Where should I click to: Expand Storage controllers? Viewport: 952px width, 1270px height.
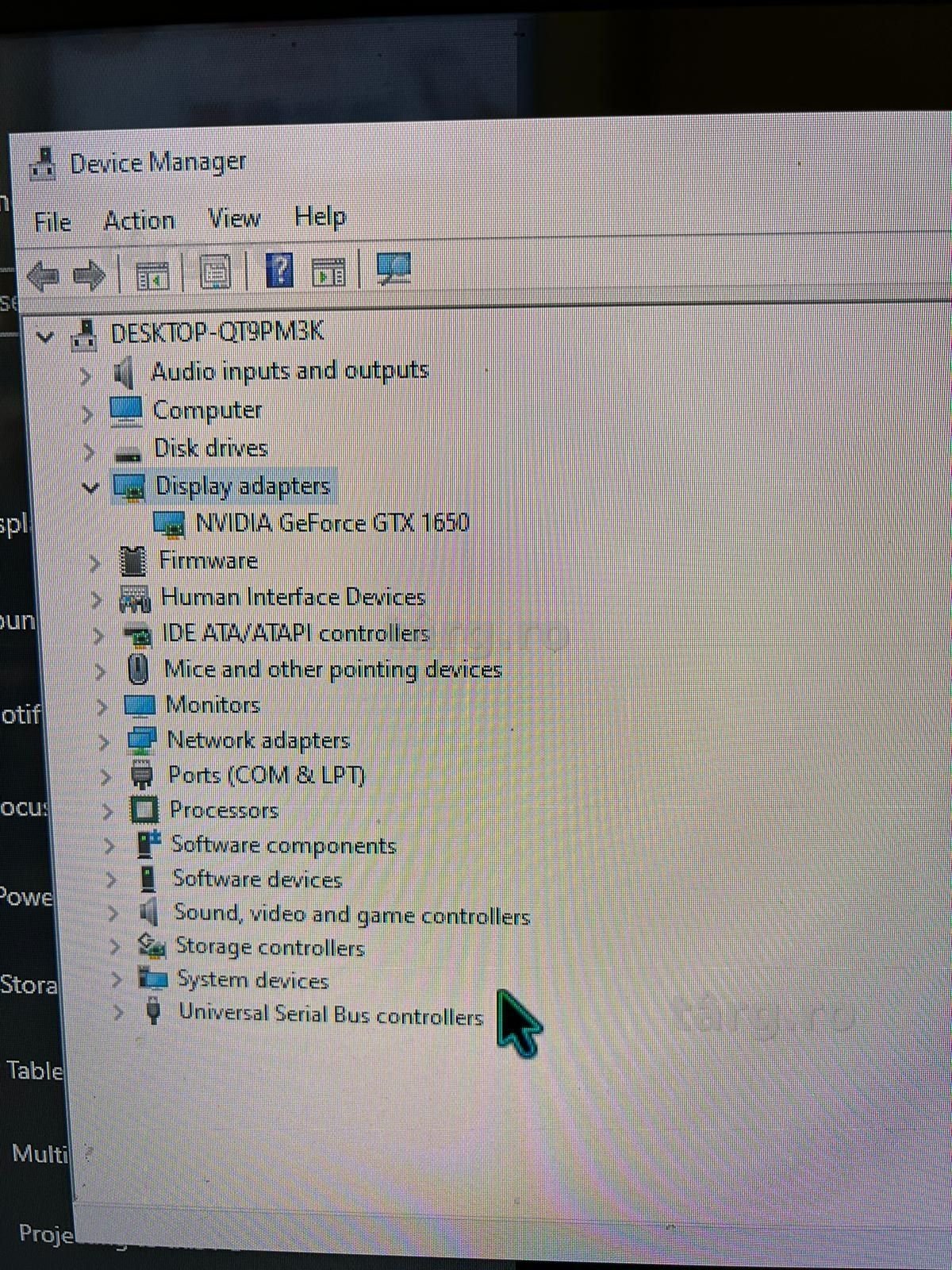point(115,947)
